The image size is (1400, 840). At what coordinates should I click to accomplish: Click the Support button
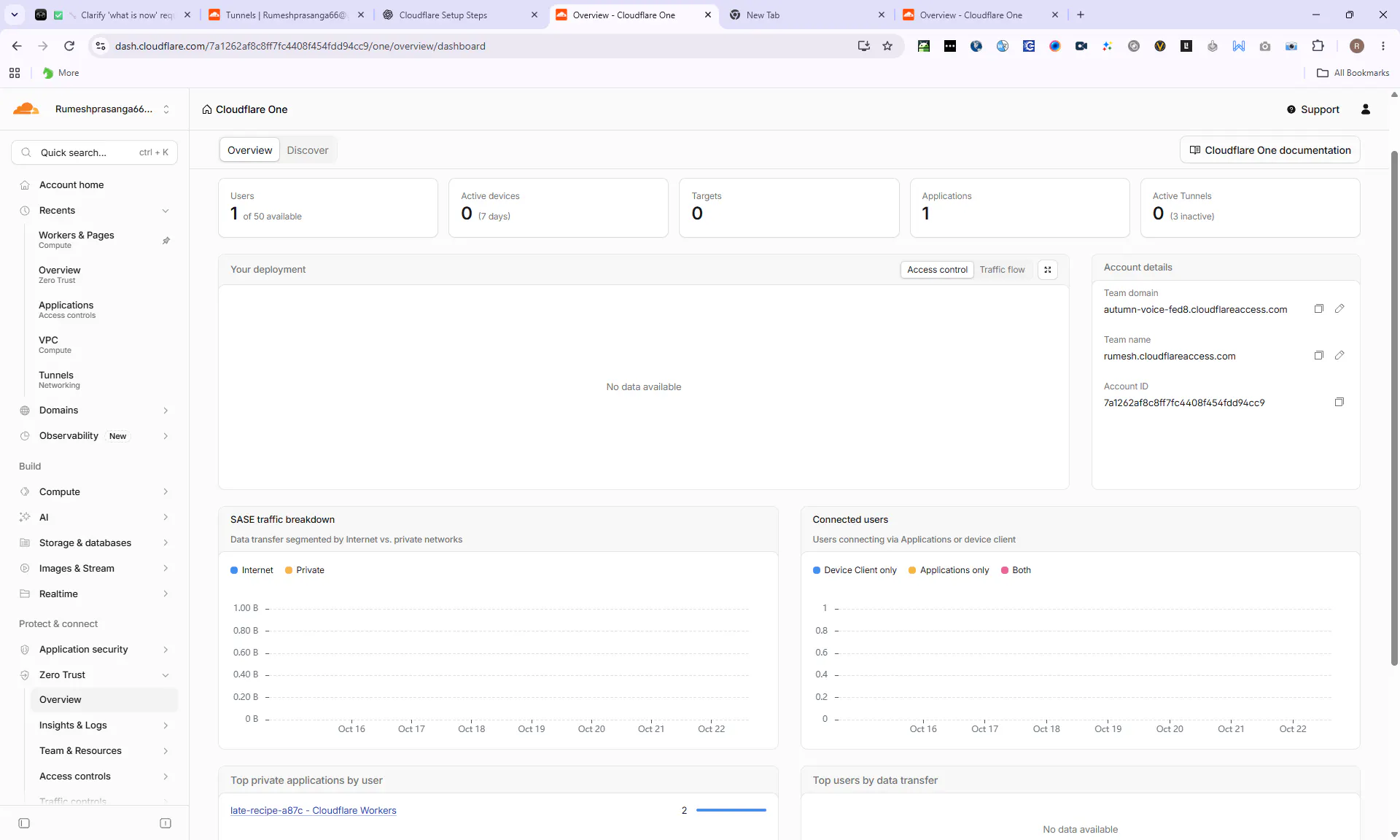pos(1312,109)
